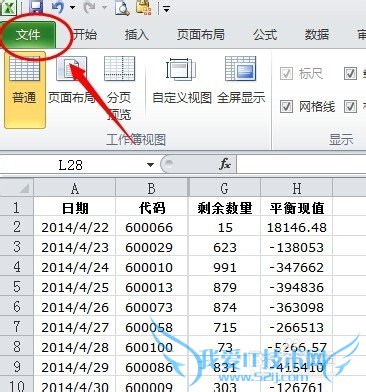Click cell containing 600029
The image size is (366, 392).
click(x=152, y=247)
